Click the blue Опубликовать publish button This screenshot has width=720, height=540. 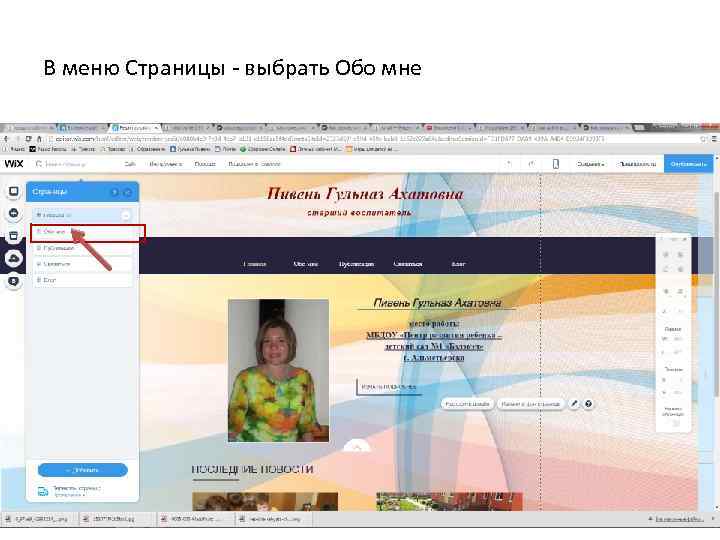688,164
